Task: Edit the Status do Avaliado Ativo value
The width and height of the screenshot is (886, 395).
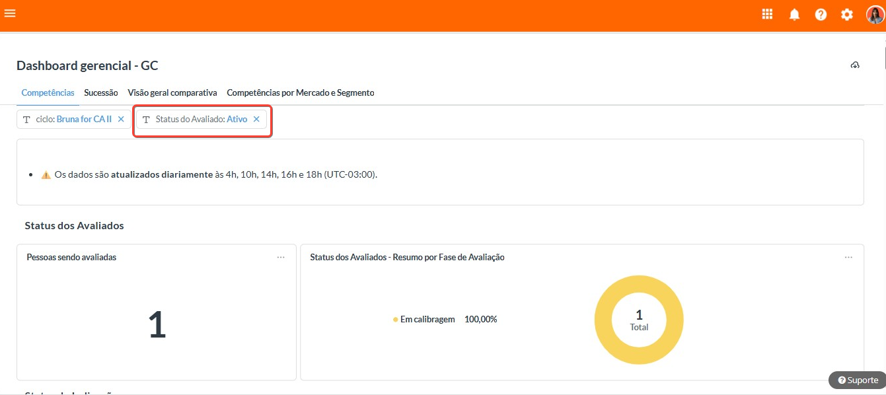Action: (237, 119)
